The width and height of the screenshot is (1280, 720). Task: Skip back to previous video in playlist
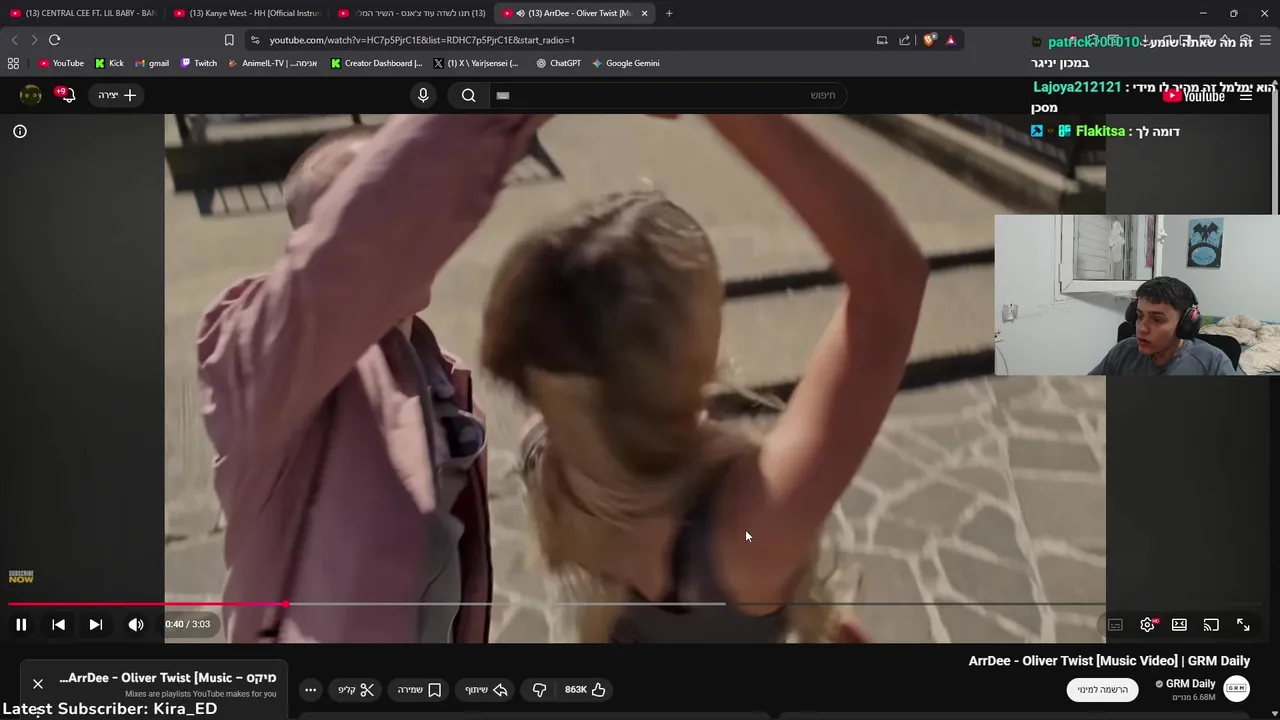[x=58, y=624]
